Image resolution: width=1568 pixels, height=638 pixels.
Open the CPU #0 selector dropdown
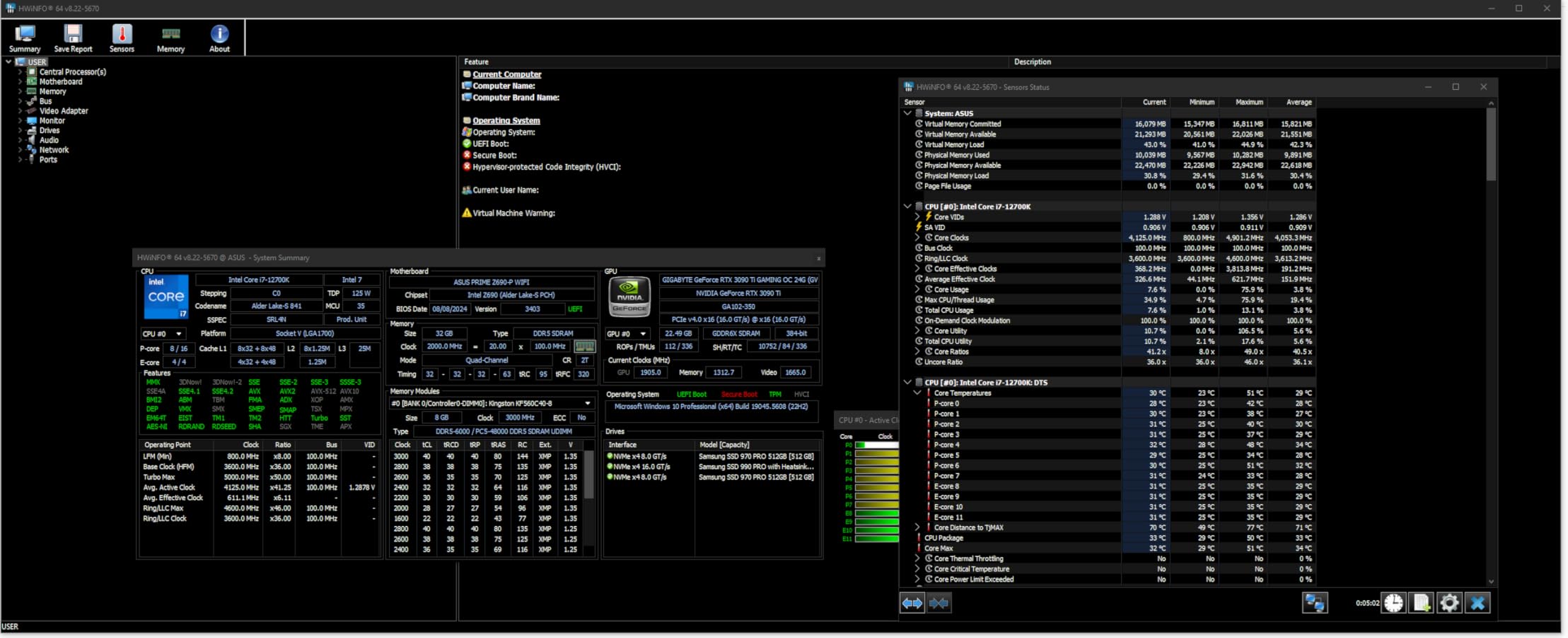pos(162,334)
